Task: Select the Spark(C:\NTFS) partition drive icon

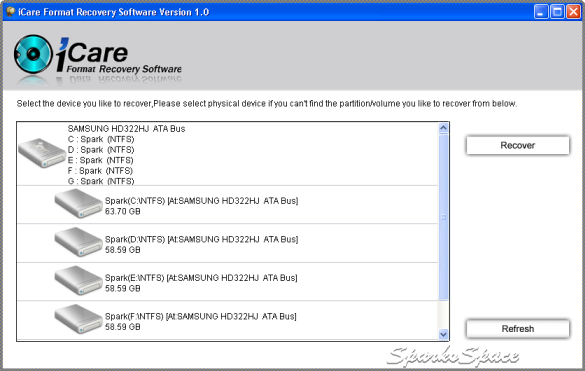Action: pyautogui.click(x=78, y=203)
